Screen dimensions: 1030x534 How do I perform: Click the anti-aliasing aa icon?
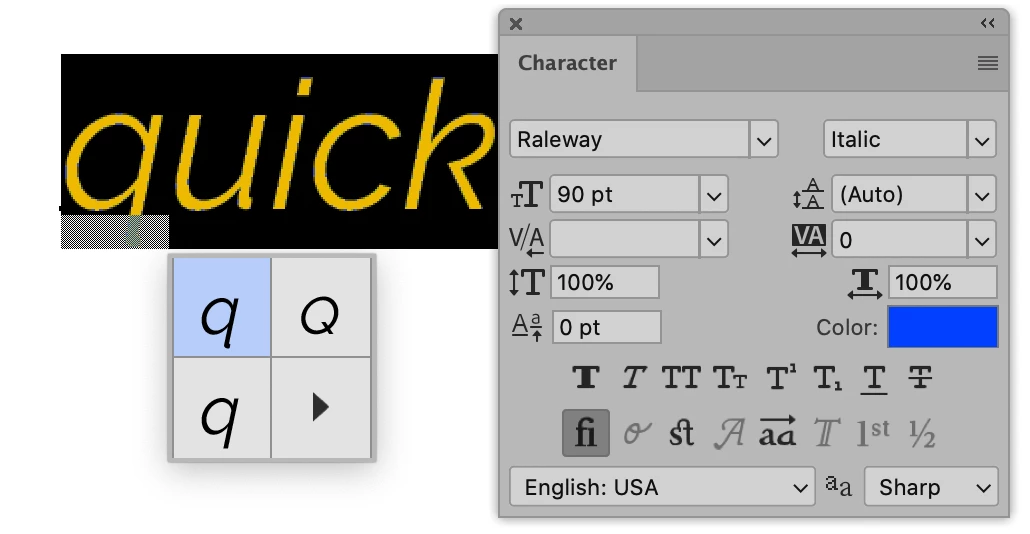point(838,487)
